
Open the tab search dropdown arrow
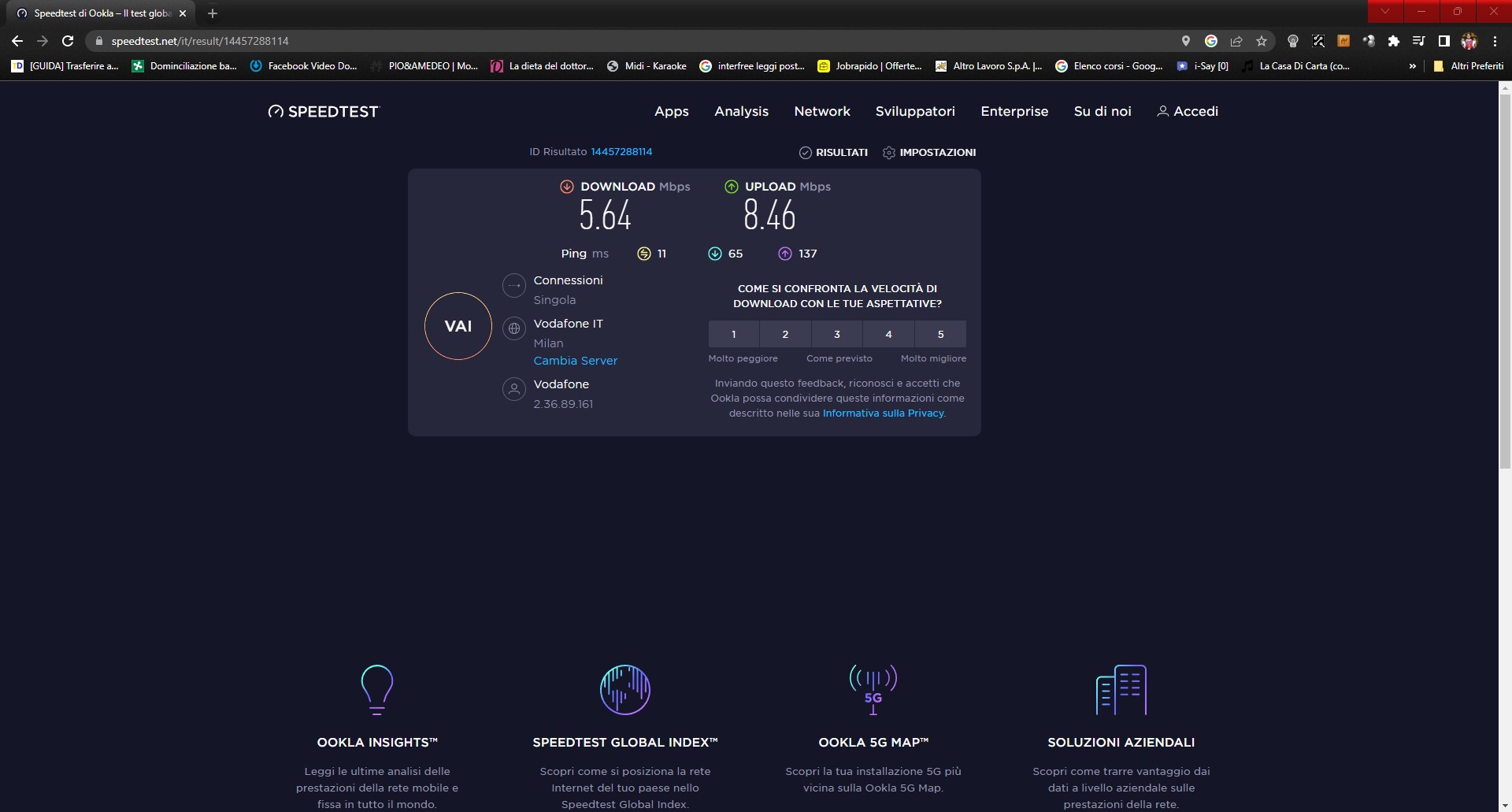[x=1385, y=11]
